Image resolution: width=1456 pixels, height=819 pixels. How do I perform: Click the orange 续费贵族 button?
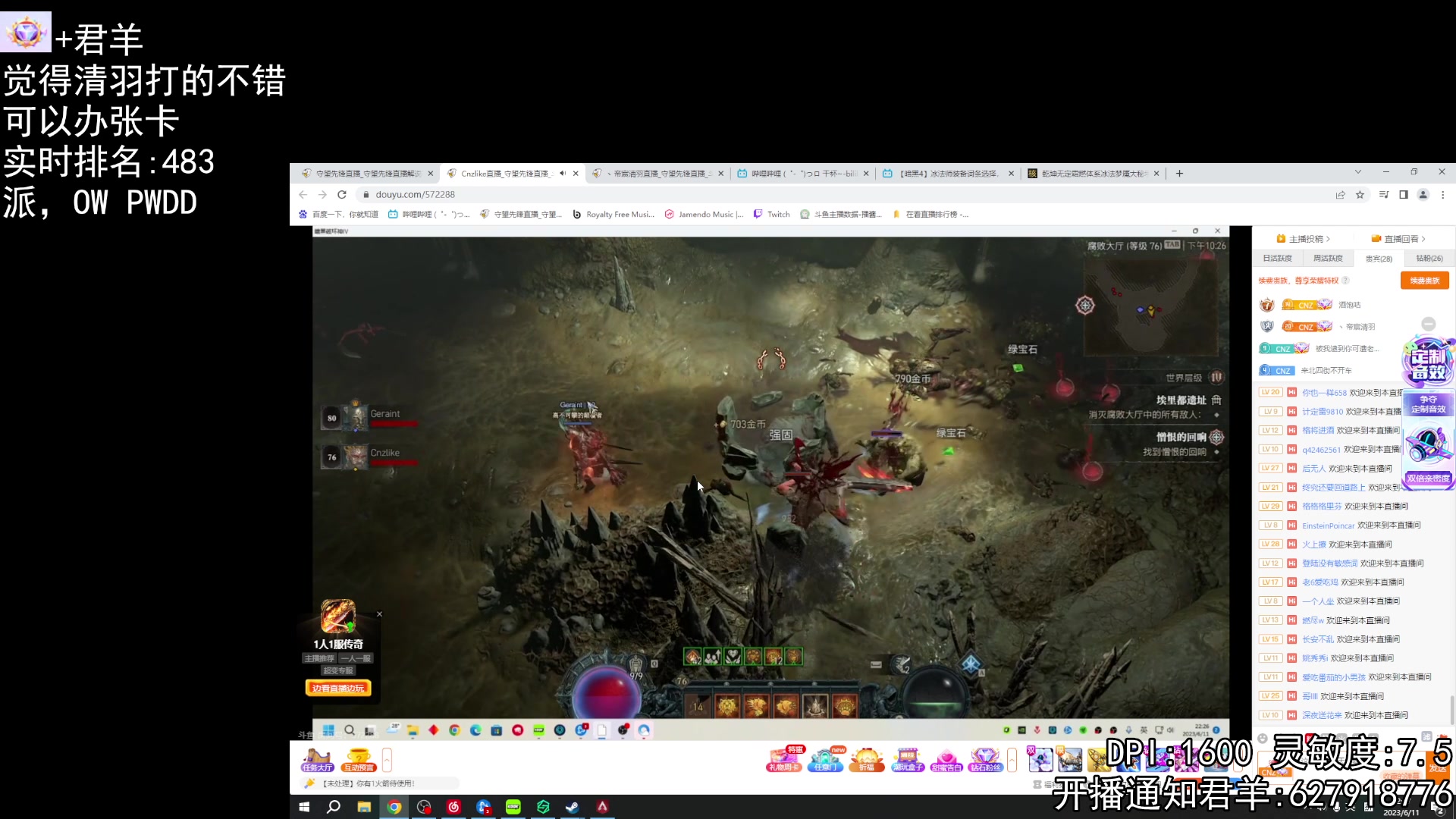(1425, 281)
